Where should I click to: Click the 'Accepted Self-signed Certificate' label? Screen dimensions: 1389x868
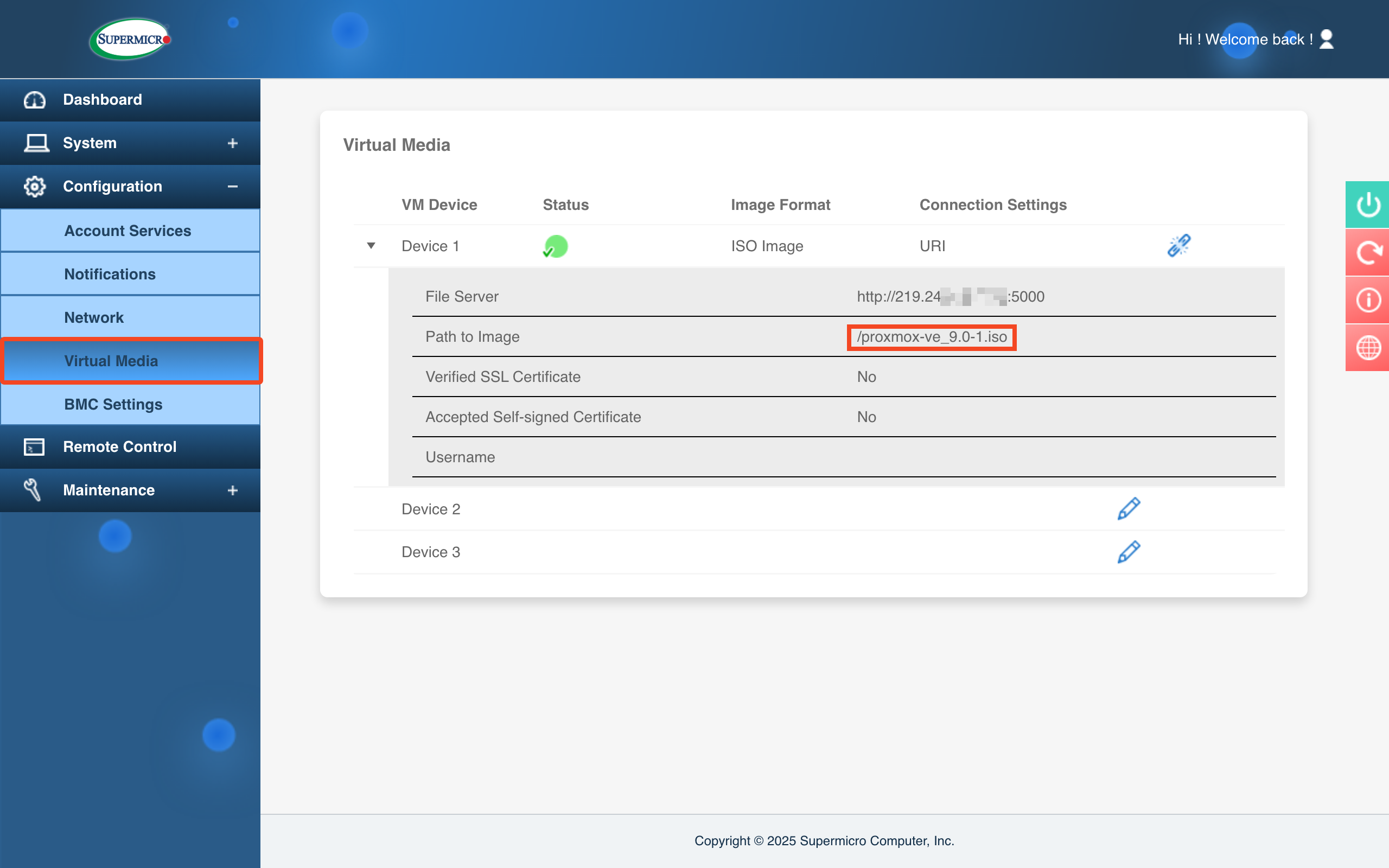pyautogui.click(x=533, y=417)
